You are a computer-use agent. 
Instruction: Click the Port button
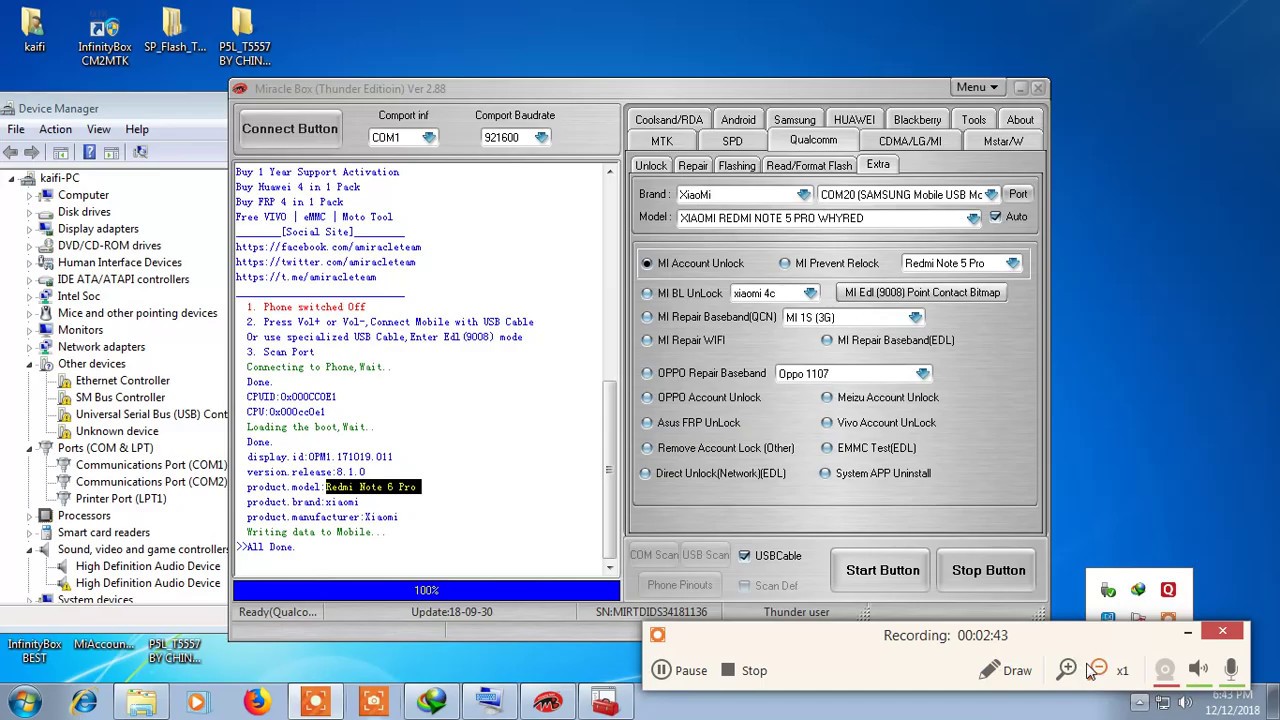[x=1018, y=195]
